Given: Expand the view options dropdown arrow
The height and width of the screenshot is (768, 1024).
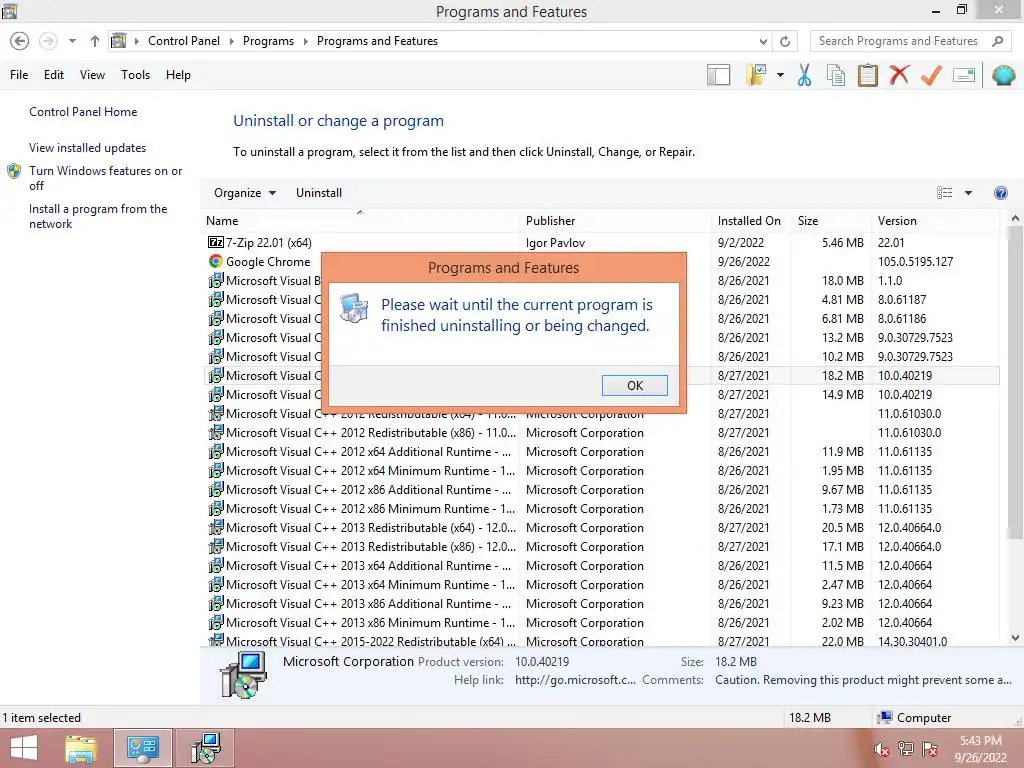Looking at the screenshot, I should [x=968, y=193].
